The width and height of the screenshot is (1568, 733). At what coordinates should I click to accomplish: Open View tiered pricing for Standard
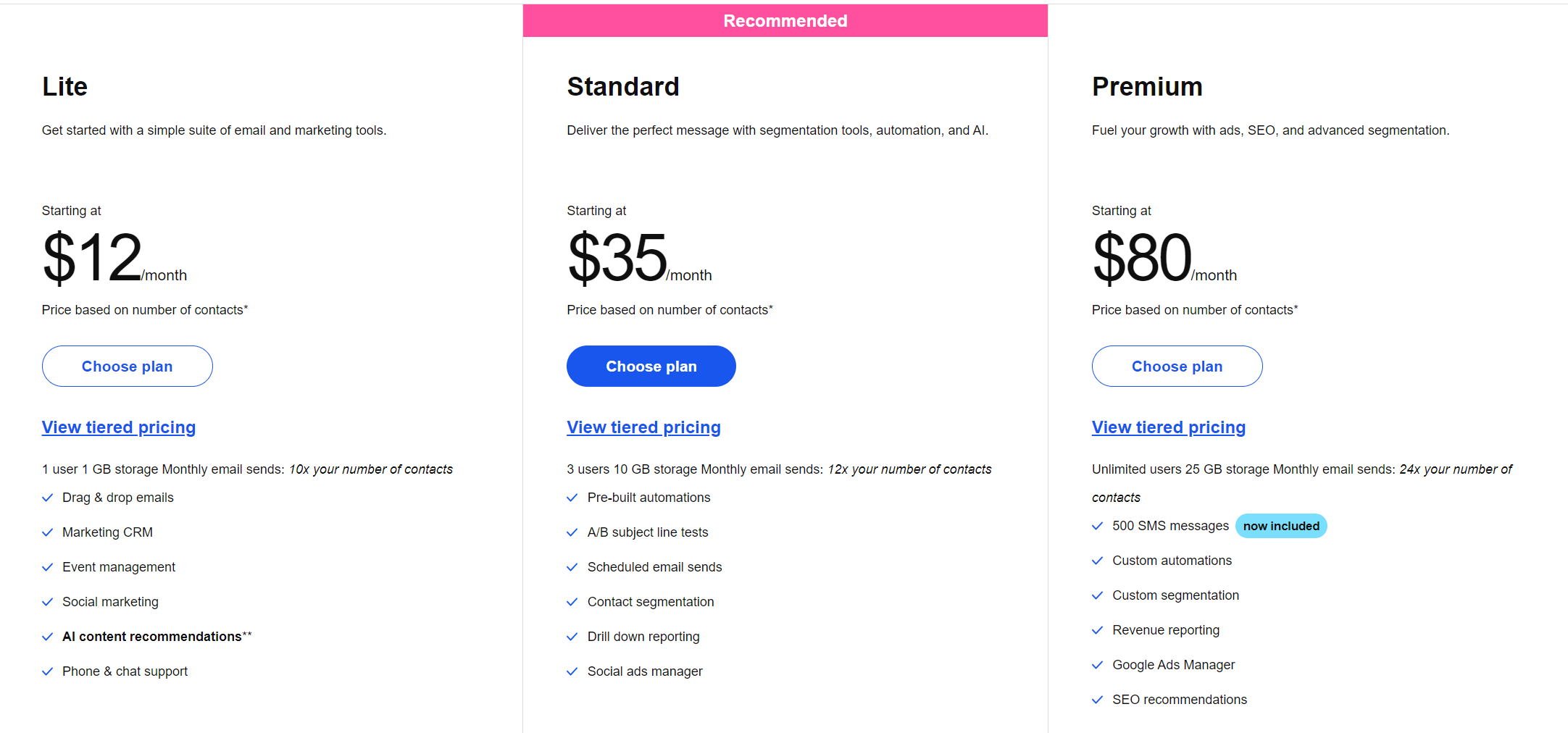click(643, 427)
